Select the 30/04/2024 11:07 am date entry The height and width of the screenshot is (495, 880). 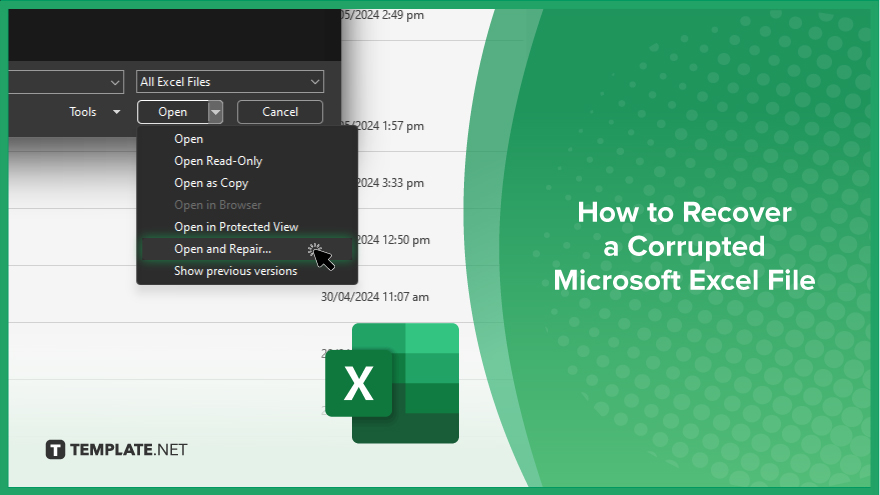(x=375, y=297)
